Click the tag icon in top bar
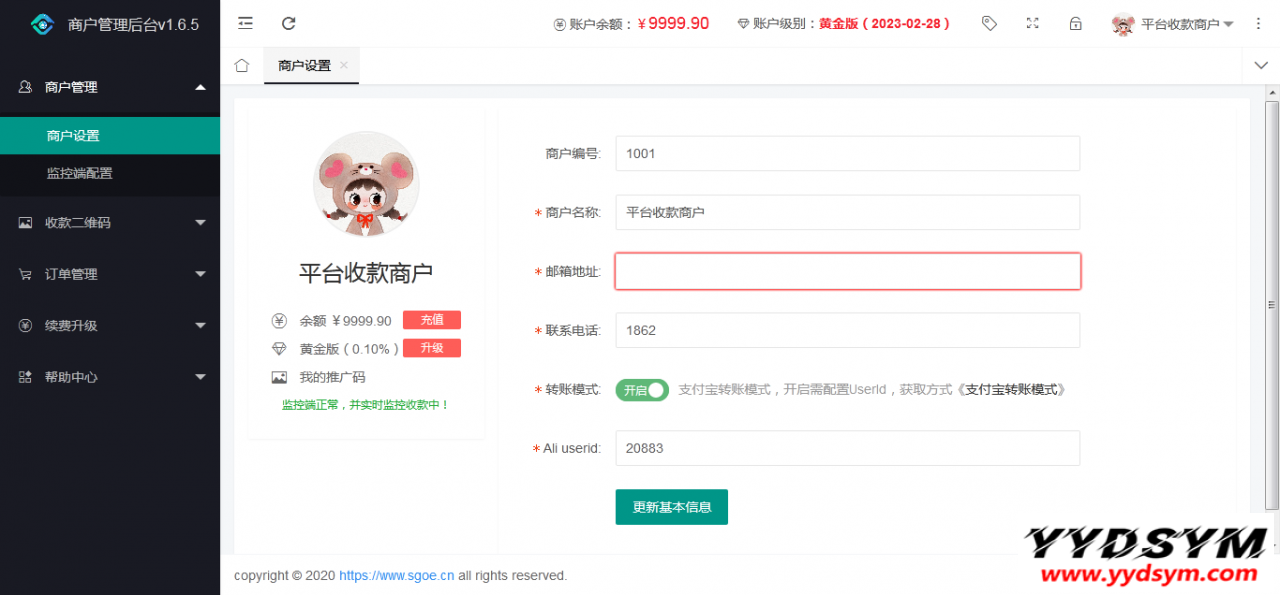The image size is (1280, 595). [x=989, y=23]
